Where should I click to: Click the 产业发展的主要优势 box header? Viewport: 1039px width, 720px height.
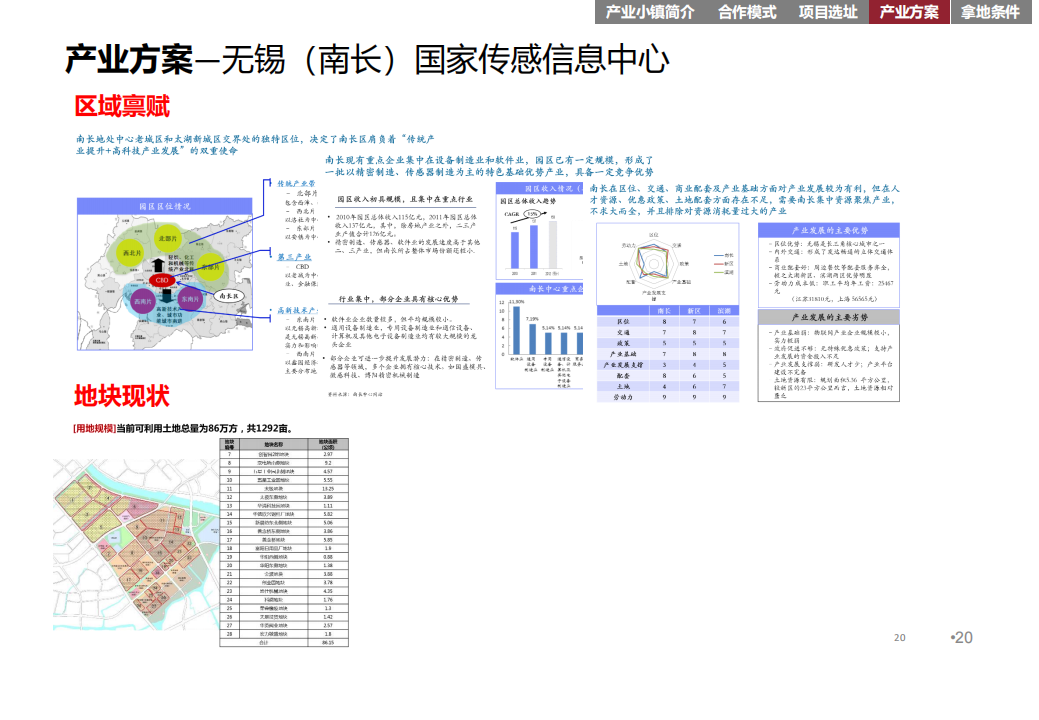click(x=829, y=230)
